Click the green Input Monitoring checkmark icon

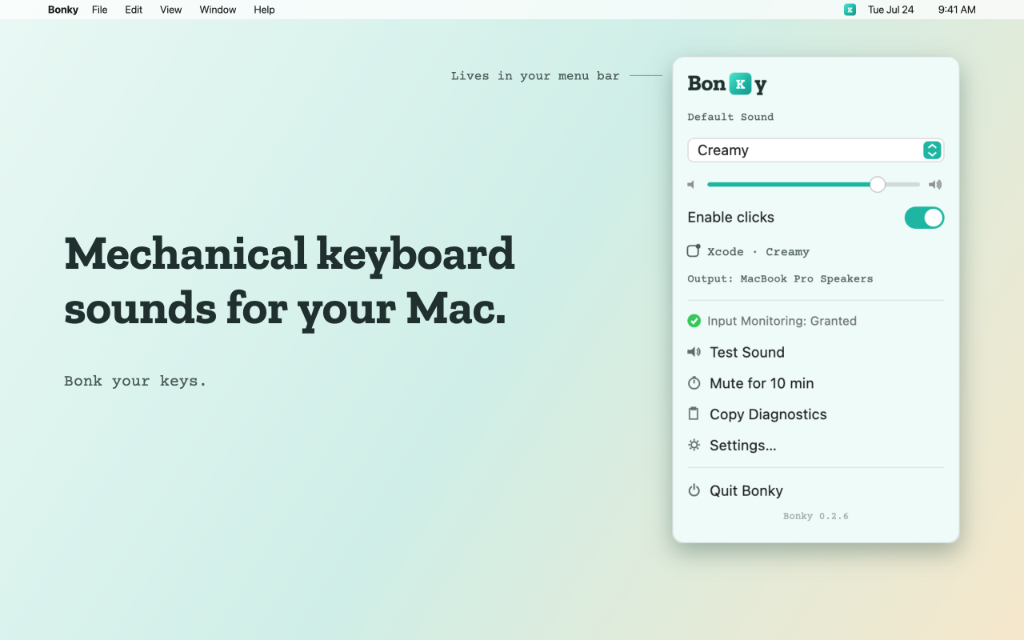click(x=694, y=321)
